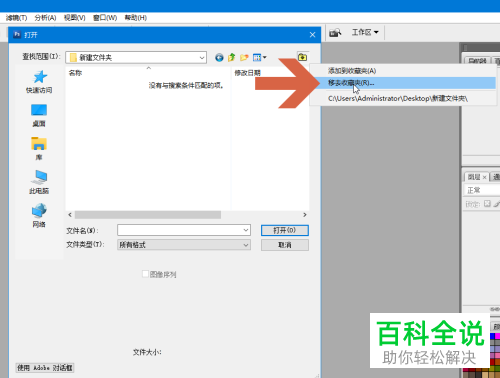Open Quick Access (快速访问) location
This screenshot has width=500, height=378.
click(x=39, y=81)
